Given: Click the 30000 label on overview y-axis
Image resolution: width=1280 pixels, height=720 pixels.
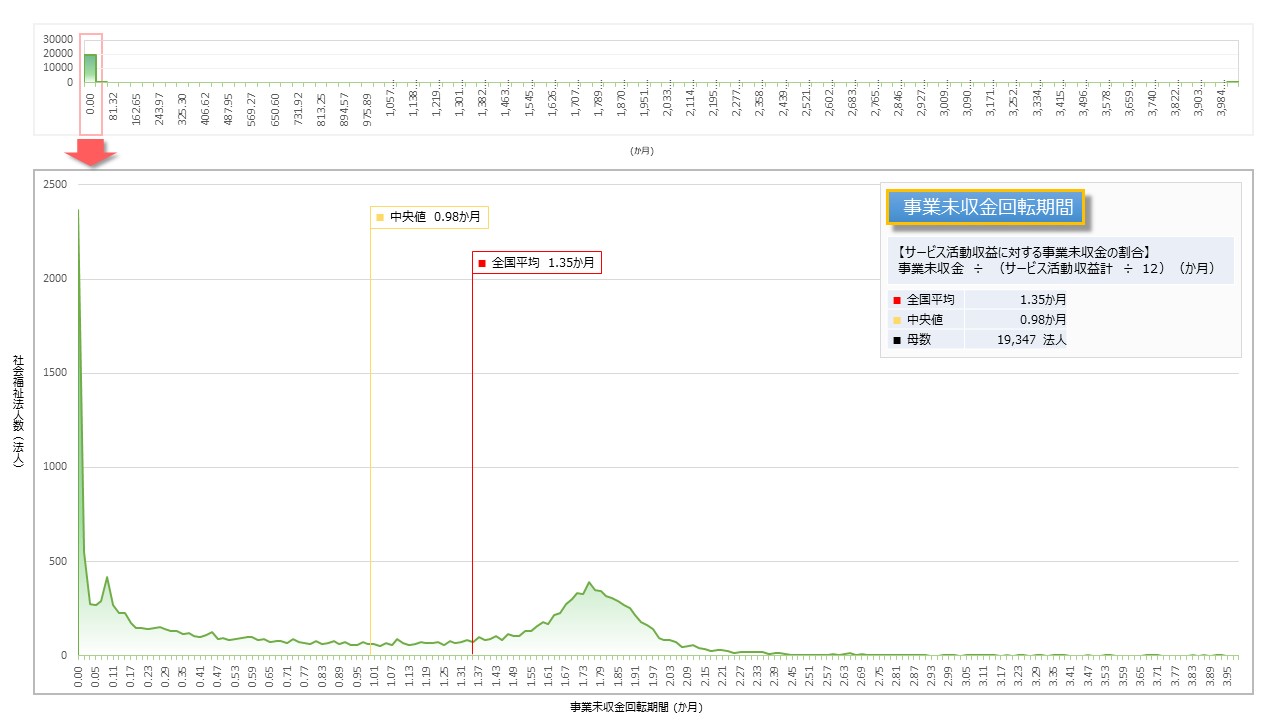Looking at the screenshot, I should (x=56, y=39).
